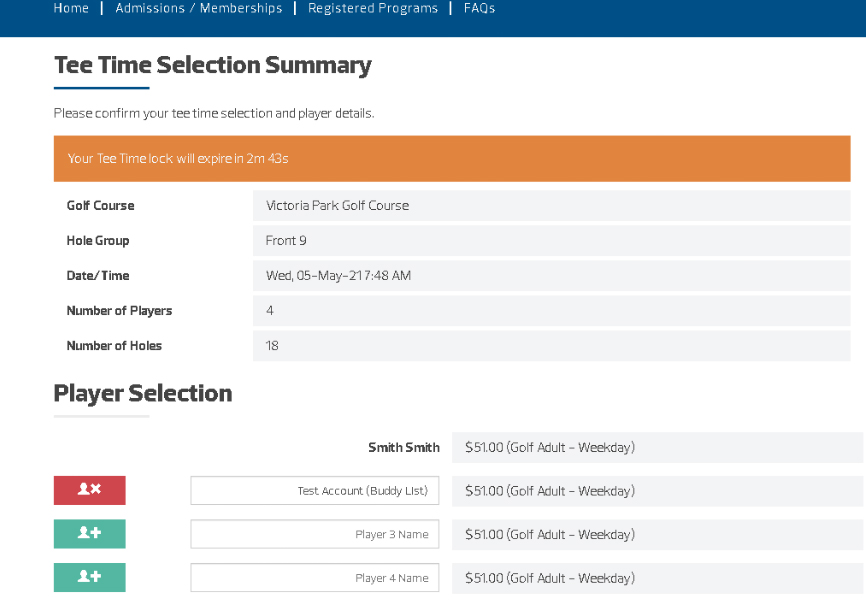Open Admissions / Memberships menu item
The image size is (866, 600).
click(198, 8)
